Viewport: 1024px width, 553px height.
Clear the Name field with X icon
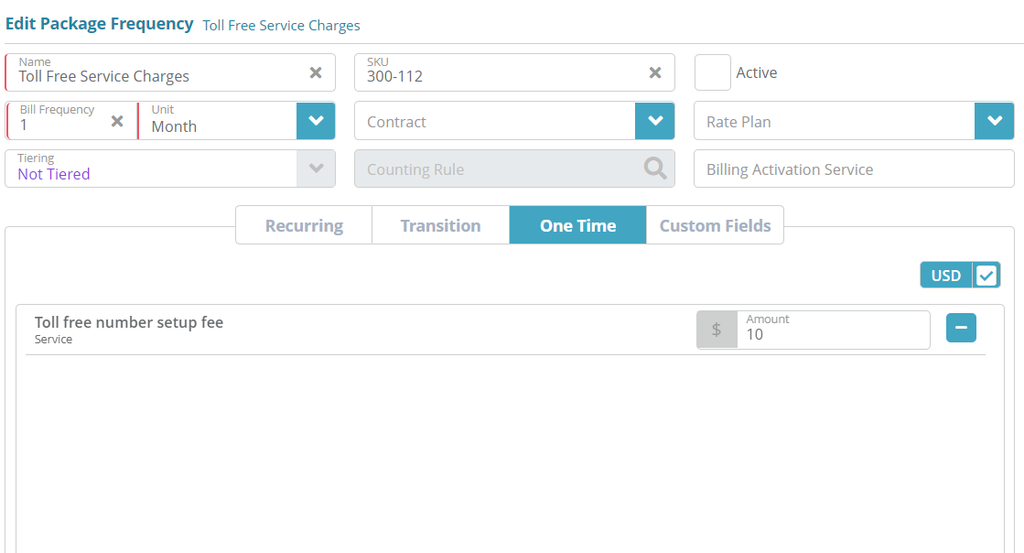point(315,73)
